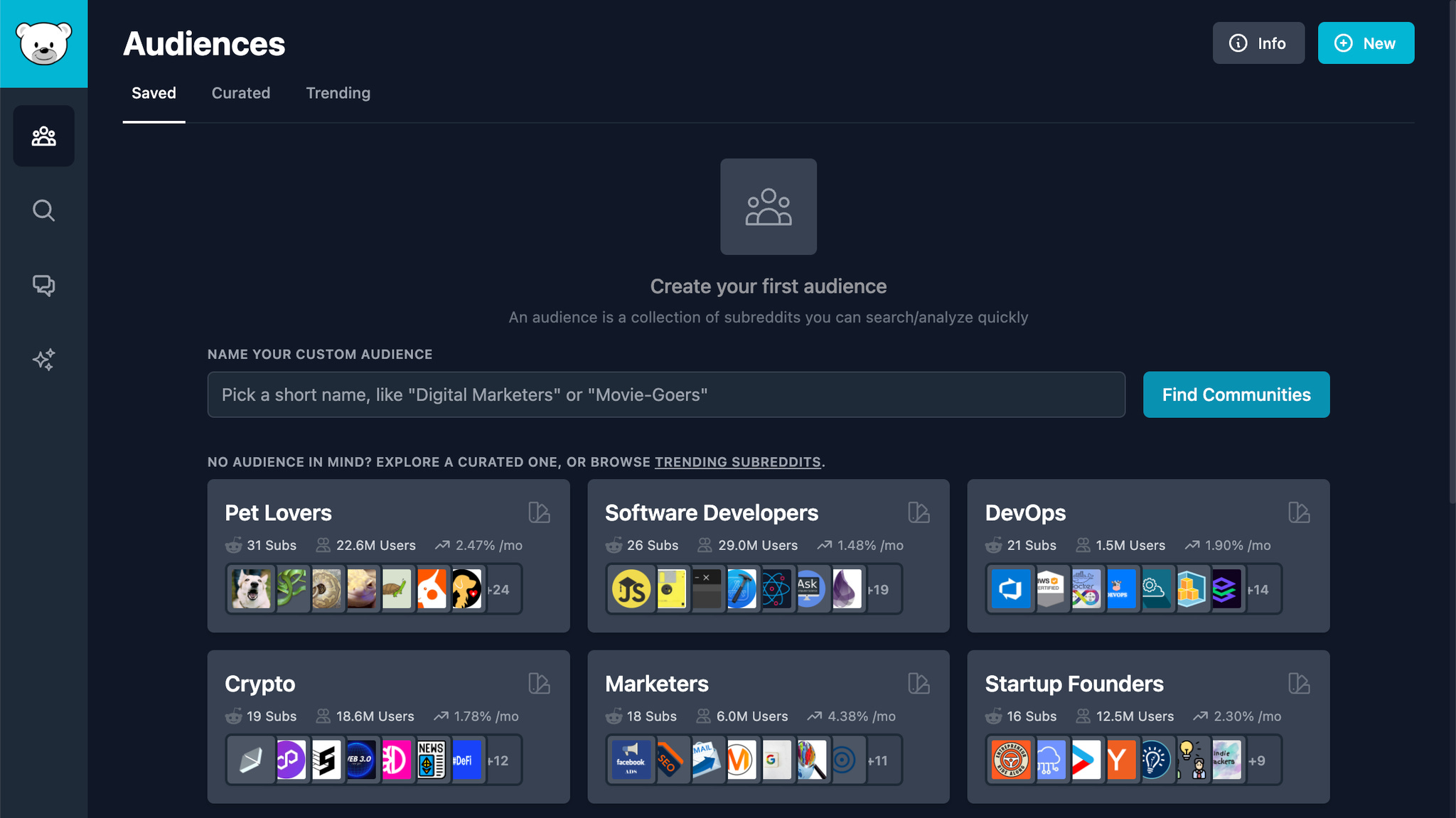The image size is (1456, 818).
Task: Click the Startup Founders card edit icon
Action: 1299,684
